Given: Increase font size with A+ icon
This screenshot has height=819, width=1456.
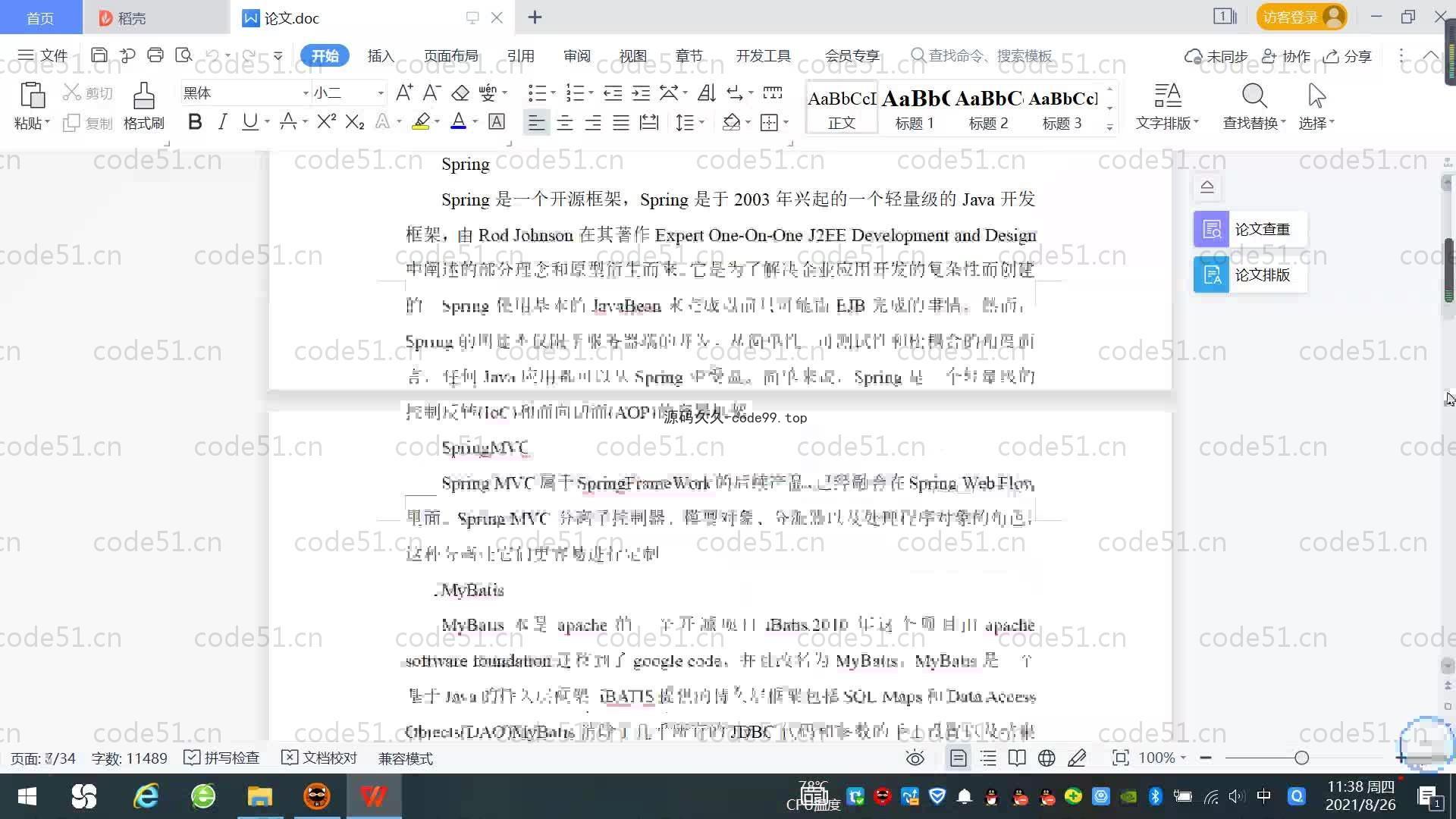Looking at the screenshot, I should [404, 93].
